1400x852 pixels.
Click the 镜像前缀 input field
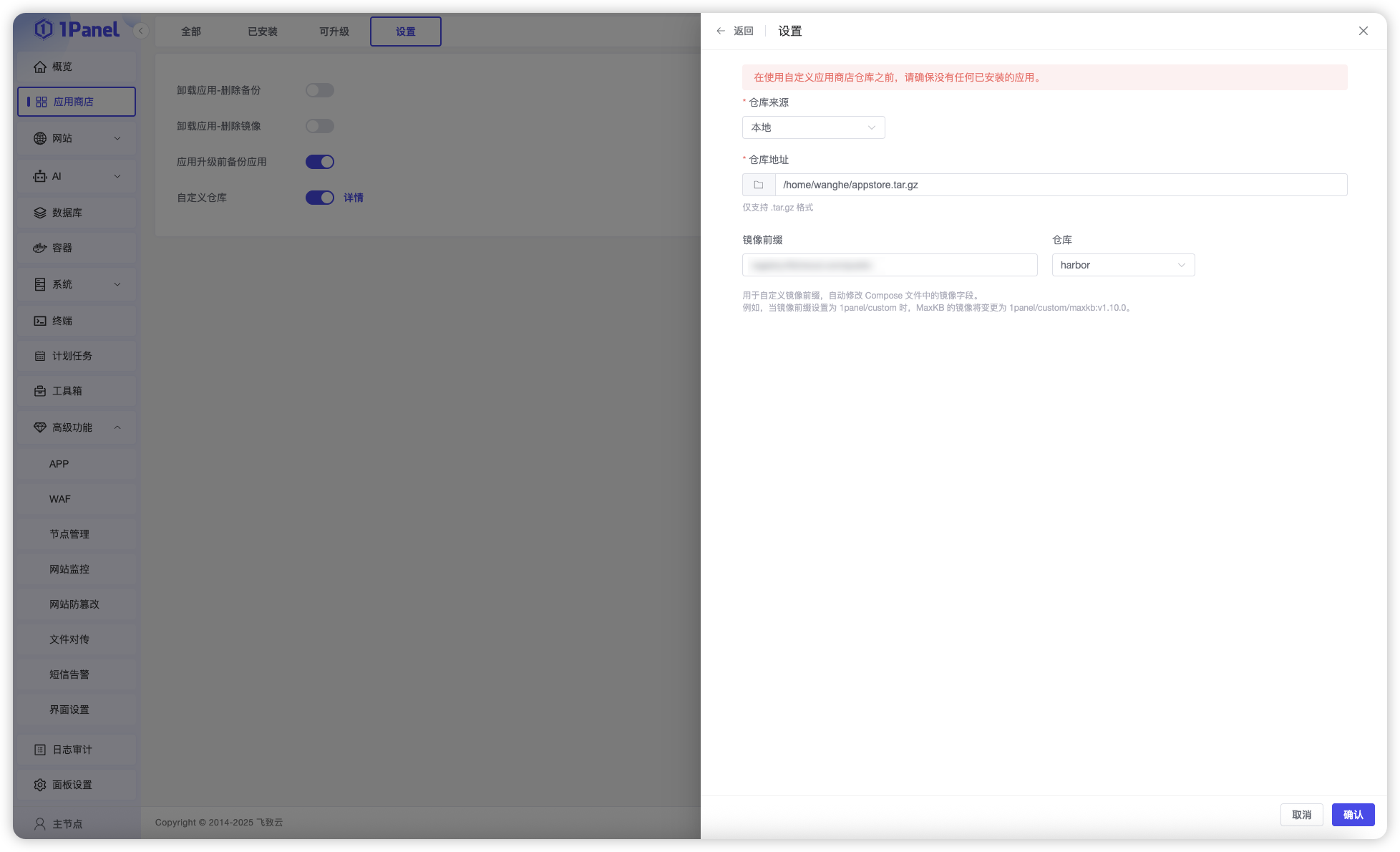(889, 265)
